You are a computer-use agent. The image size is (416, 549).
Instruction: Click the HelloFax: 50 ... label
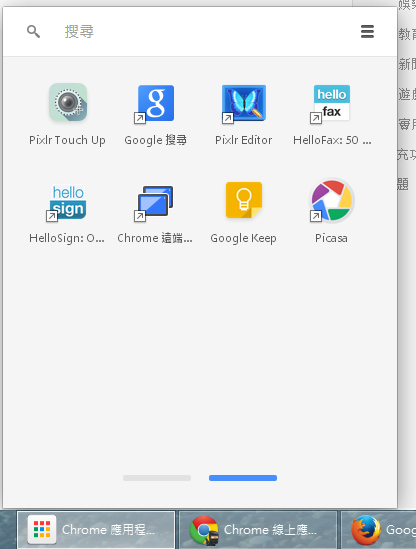pos(332,140)
